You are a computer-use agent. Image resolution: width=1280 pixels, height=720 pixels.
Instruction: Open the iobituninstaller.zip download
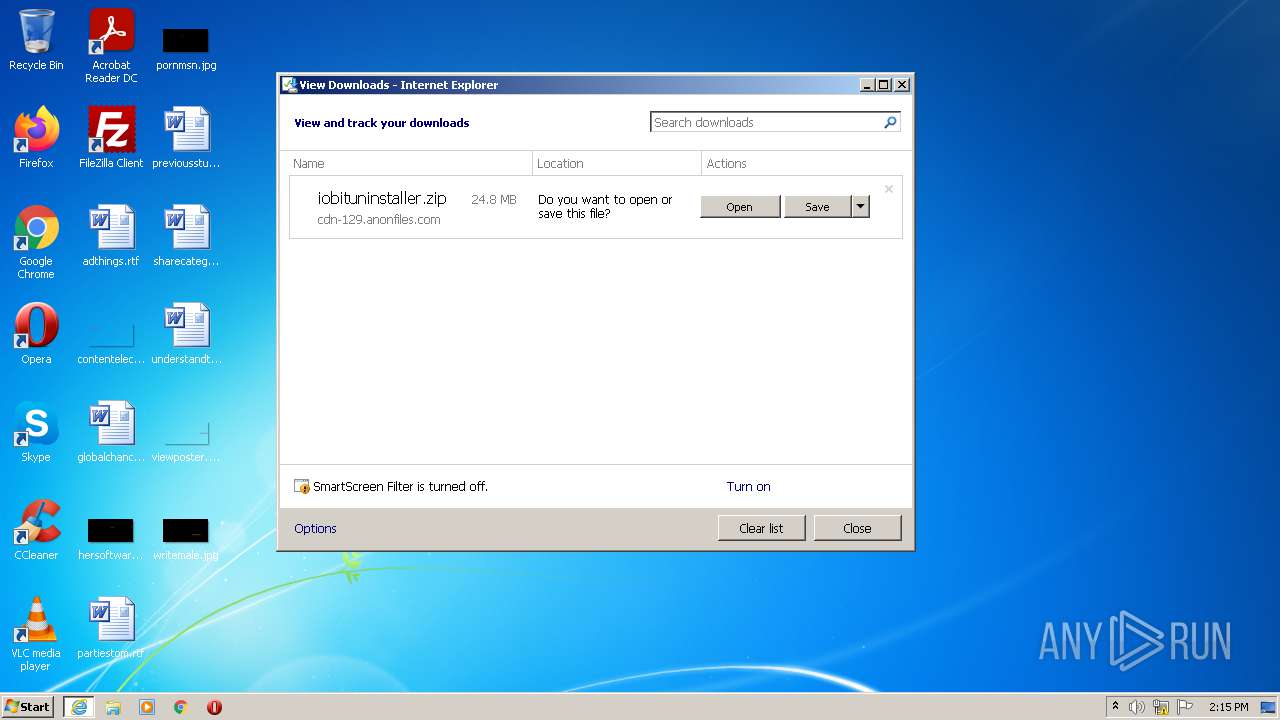pyautogui.click(x=740, y=206)
